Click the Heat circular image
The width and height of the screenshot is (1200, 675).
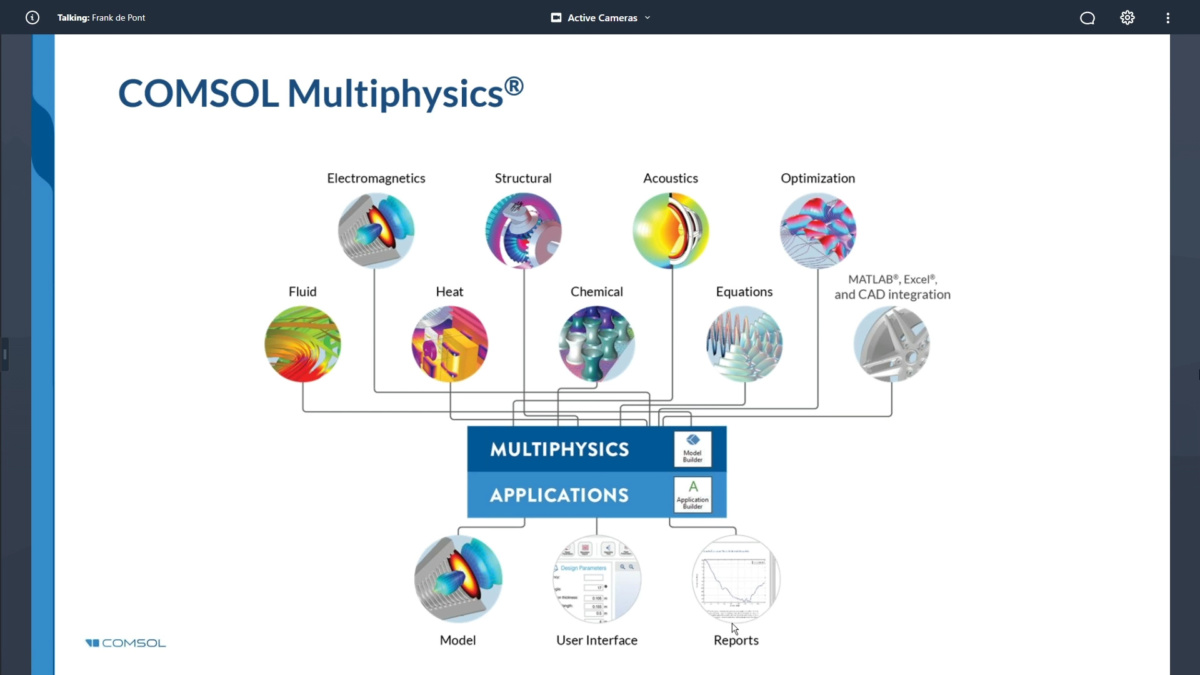pyautogui.click(x=450, y=344)
